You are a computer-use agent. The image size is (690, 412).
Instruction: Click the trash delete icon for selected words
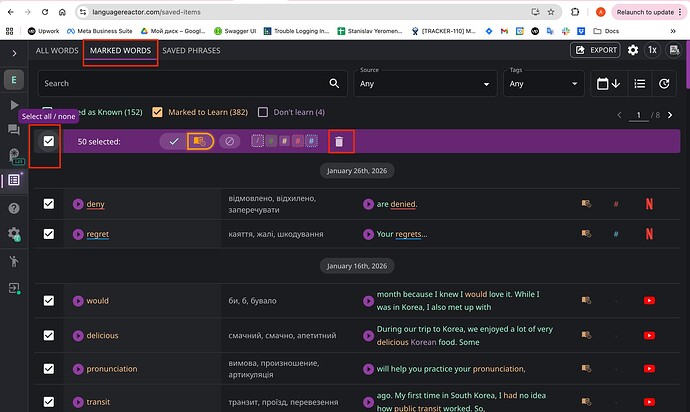click(338, 142)
